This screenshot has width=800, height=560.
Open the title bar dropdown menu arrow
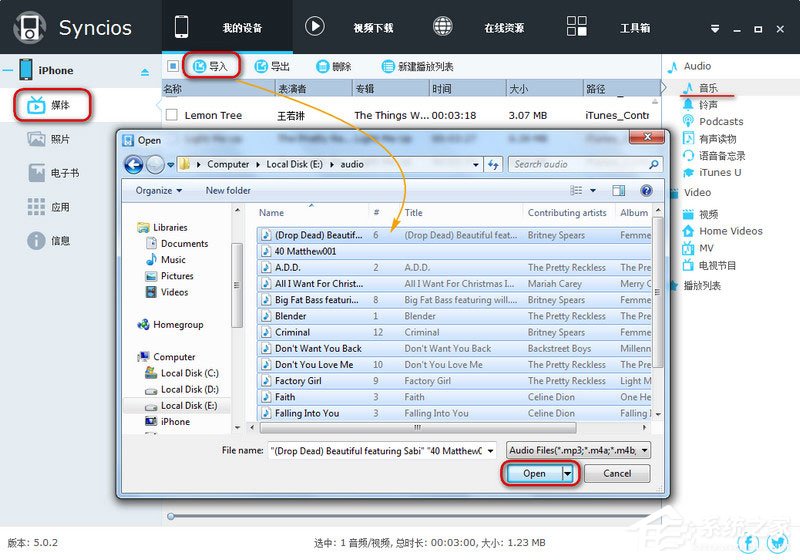715,29
